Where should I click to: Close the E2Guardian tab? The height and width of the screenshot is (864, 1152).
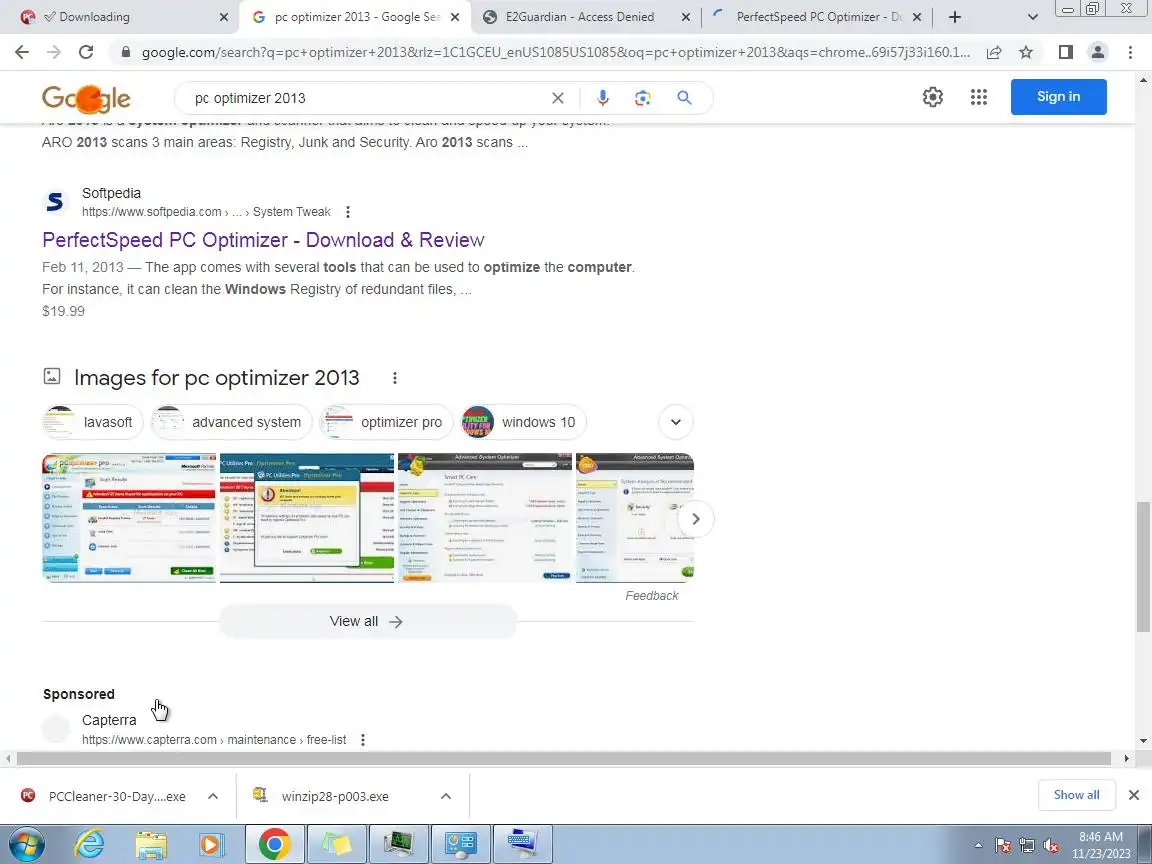click(685, 17)
